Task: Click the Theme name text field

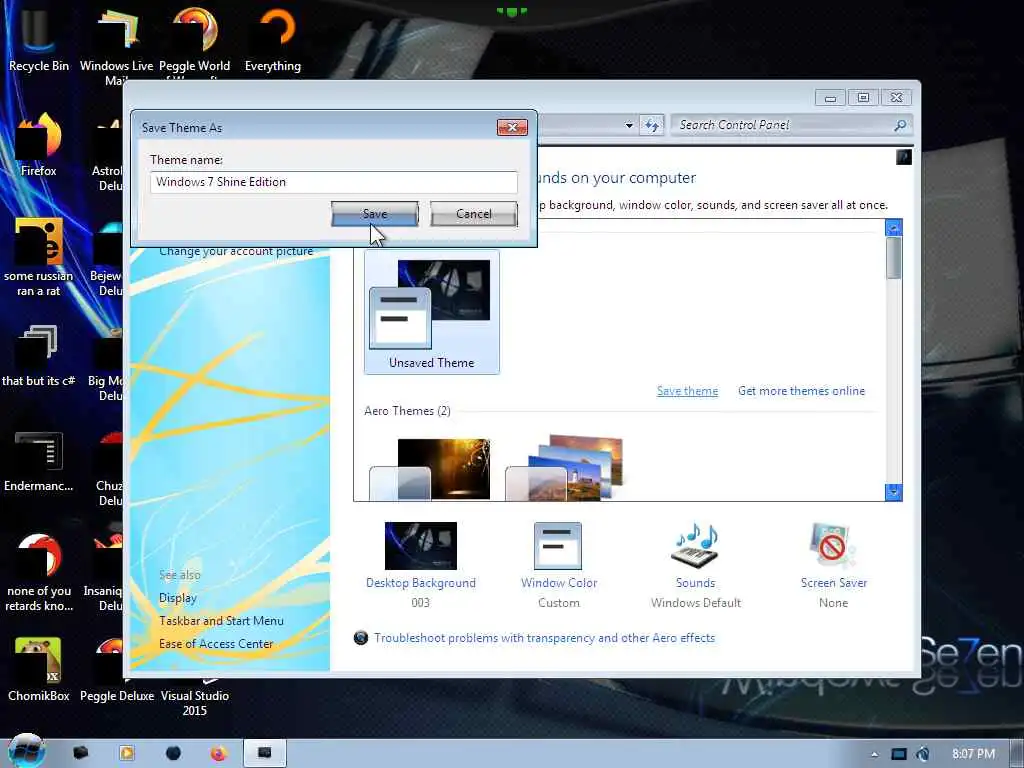Action: pyautogui.click(x=334, y=182)
